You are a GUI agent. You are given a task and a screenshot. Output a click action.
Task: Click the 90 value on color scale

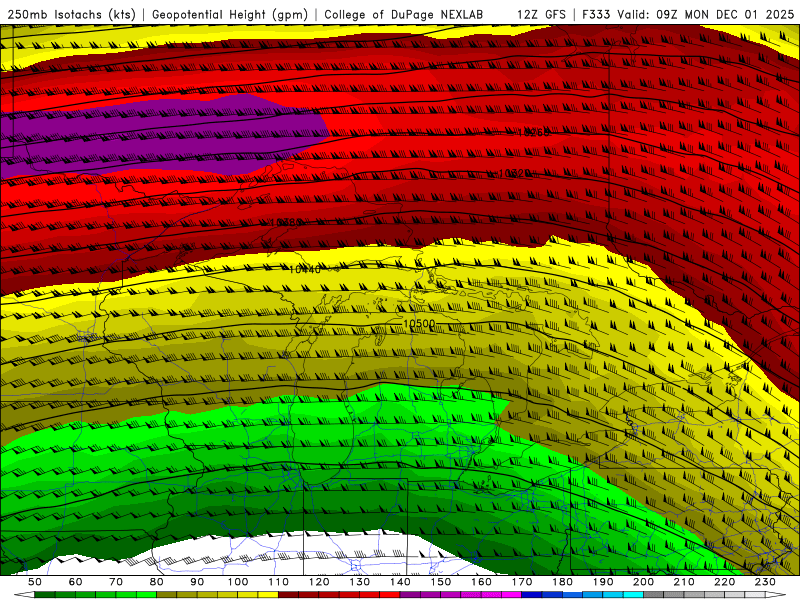(197, 582)
